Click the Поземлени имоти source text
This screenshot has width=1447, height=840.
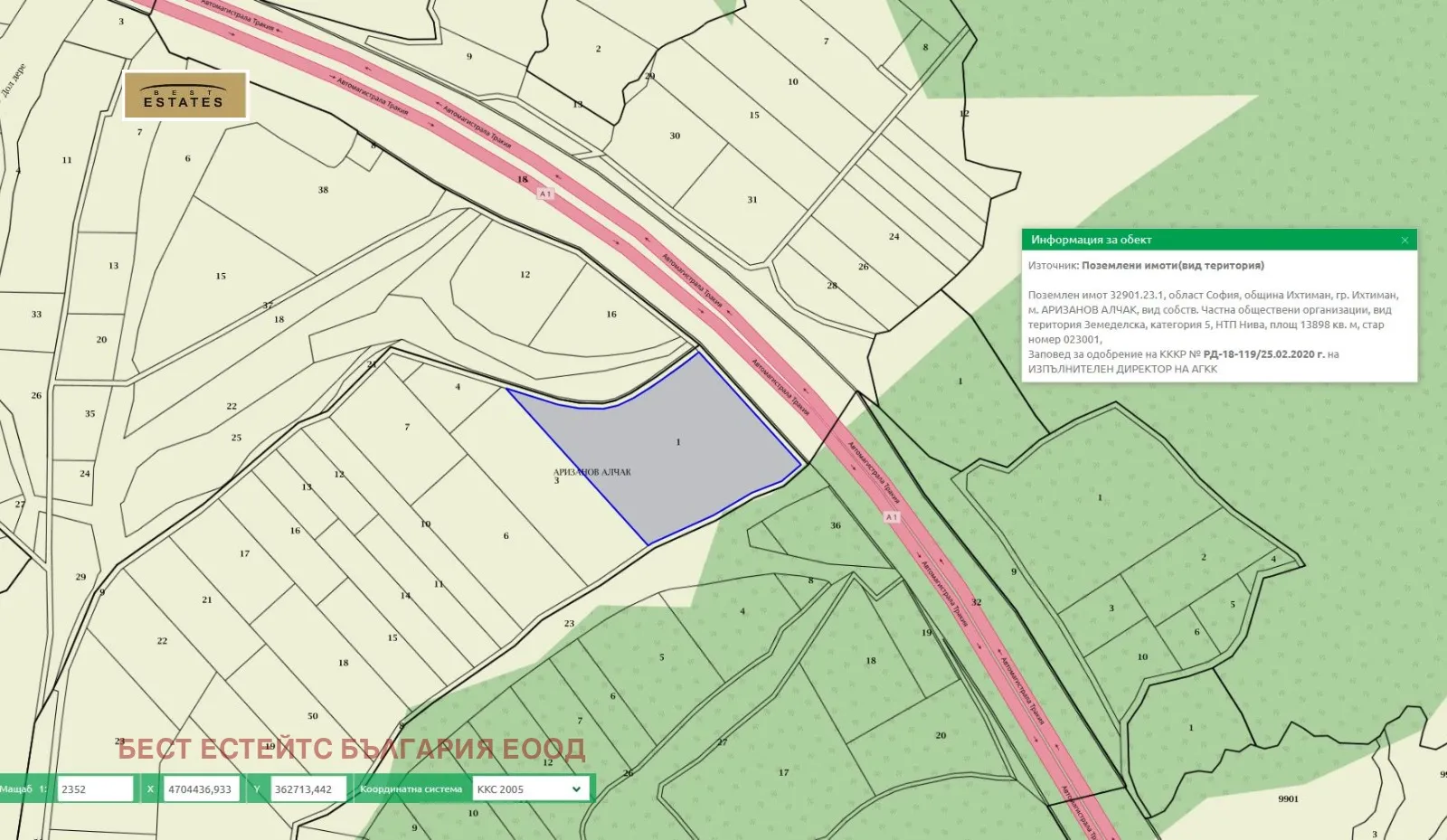click(1172, 266)
